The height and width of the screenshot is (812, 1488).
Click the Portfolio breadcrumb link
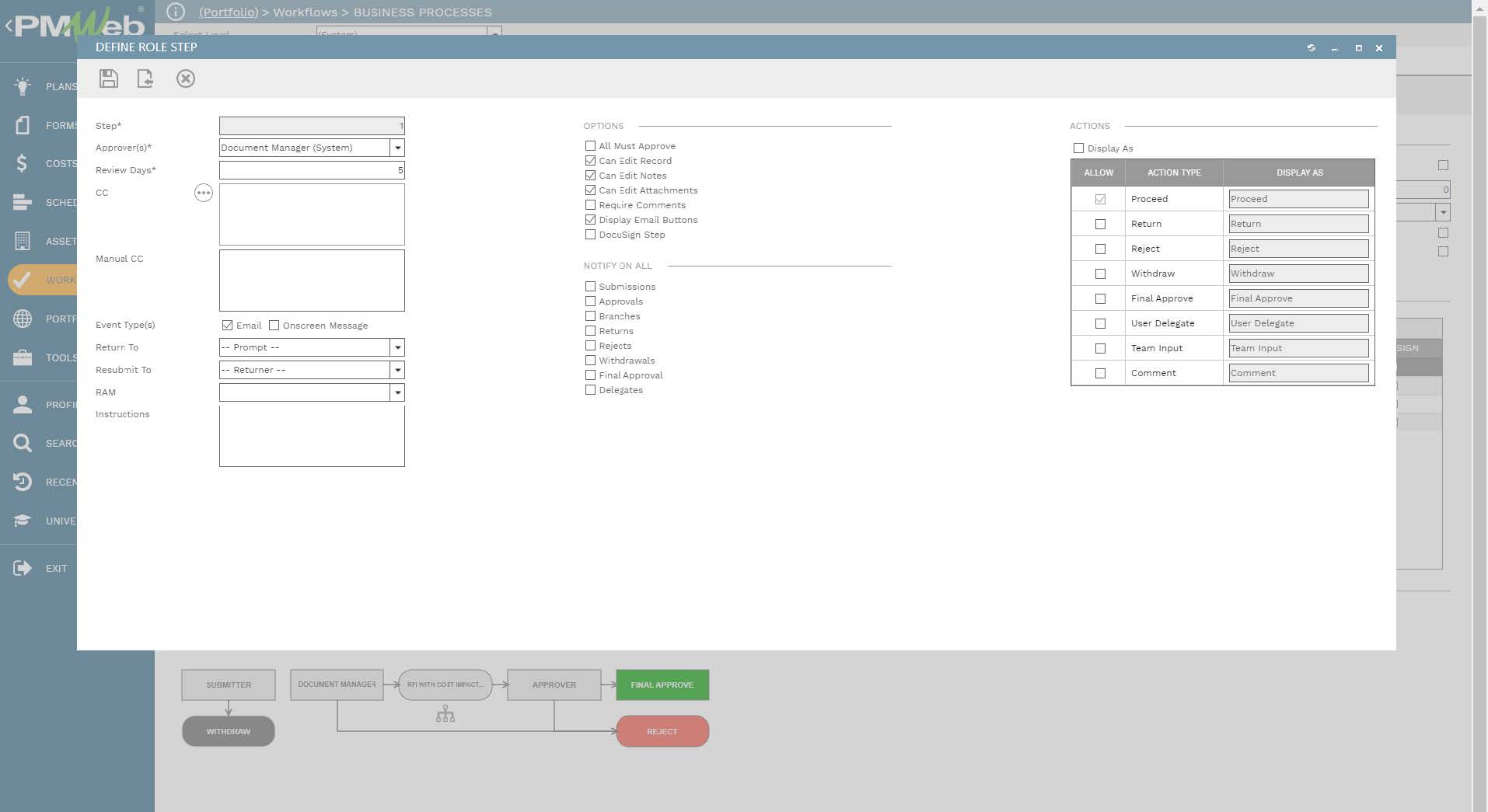click(228, 12)
